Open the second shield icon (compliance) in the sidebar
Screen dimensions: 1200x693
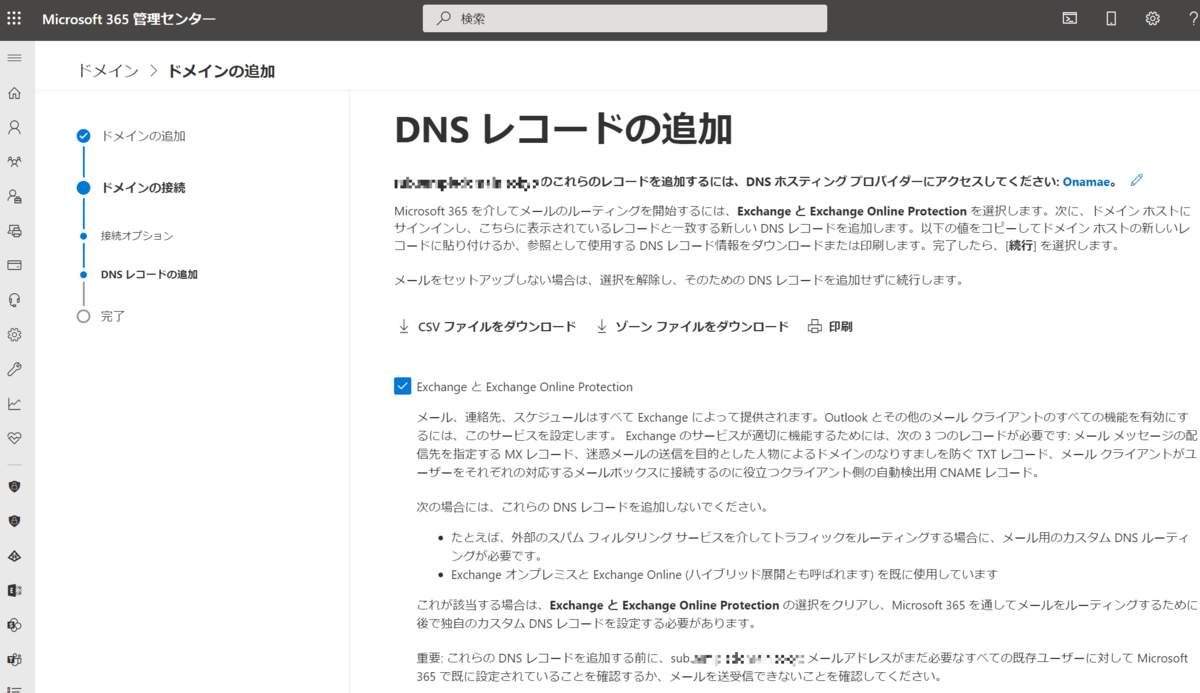coord(14,521)
